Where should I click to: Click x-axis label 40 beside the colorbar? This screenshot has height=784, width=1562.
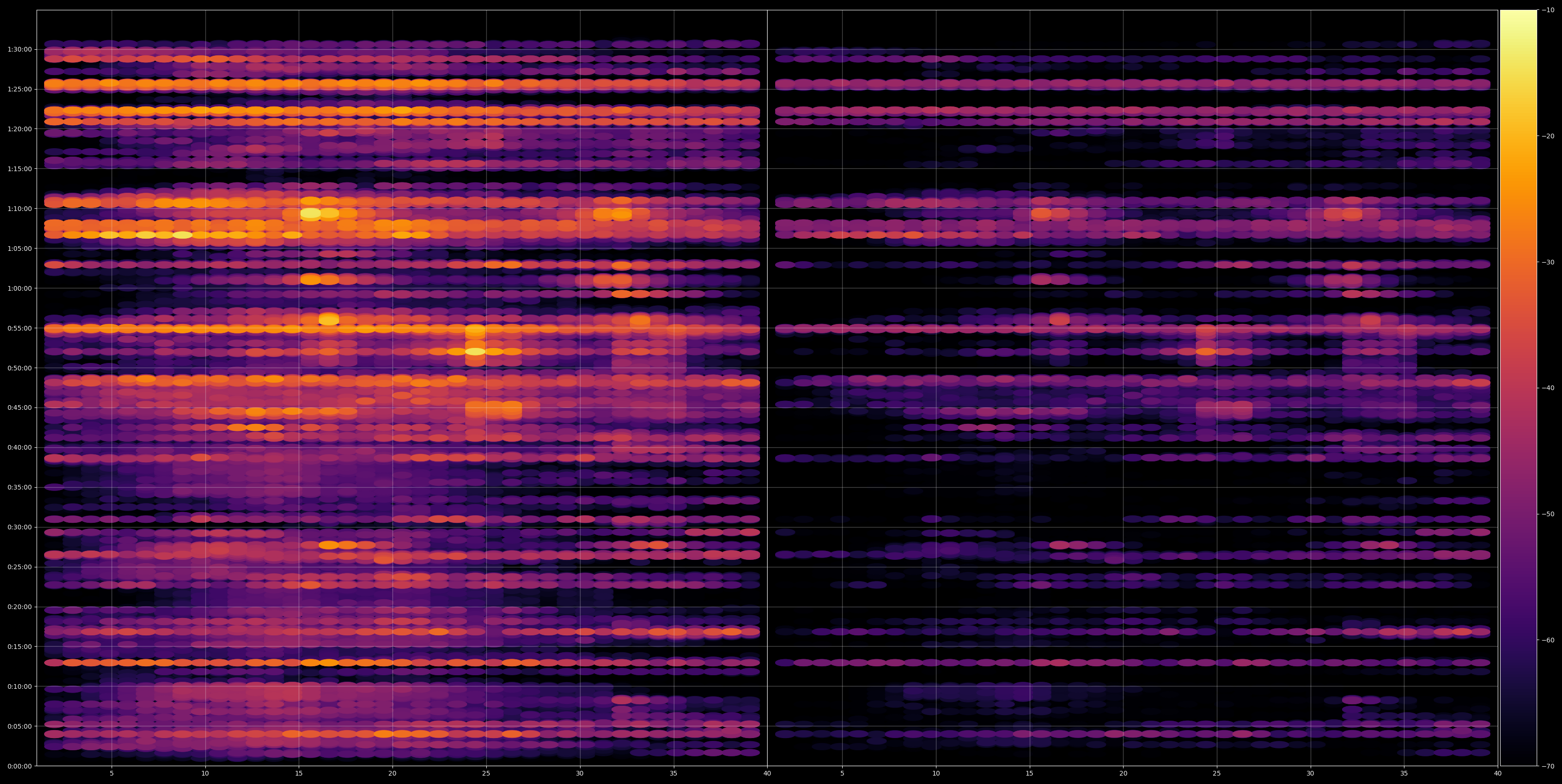[x=1498, y=774]
